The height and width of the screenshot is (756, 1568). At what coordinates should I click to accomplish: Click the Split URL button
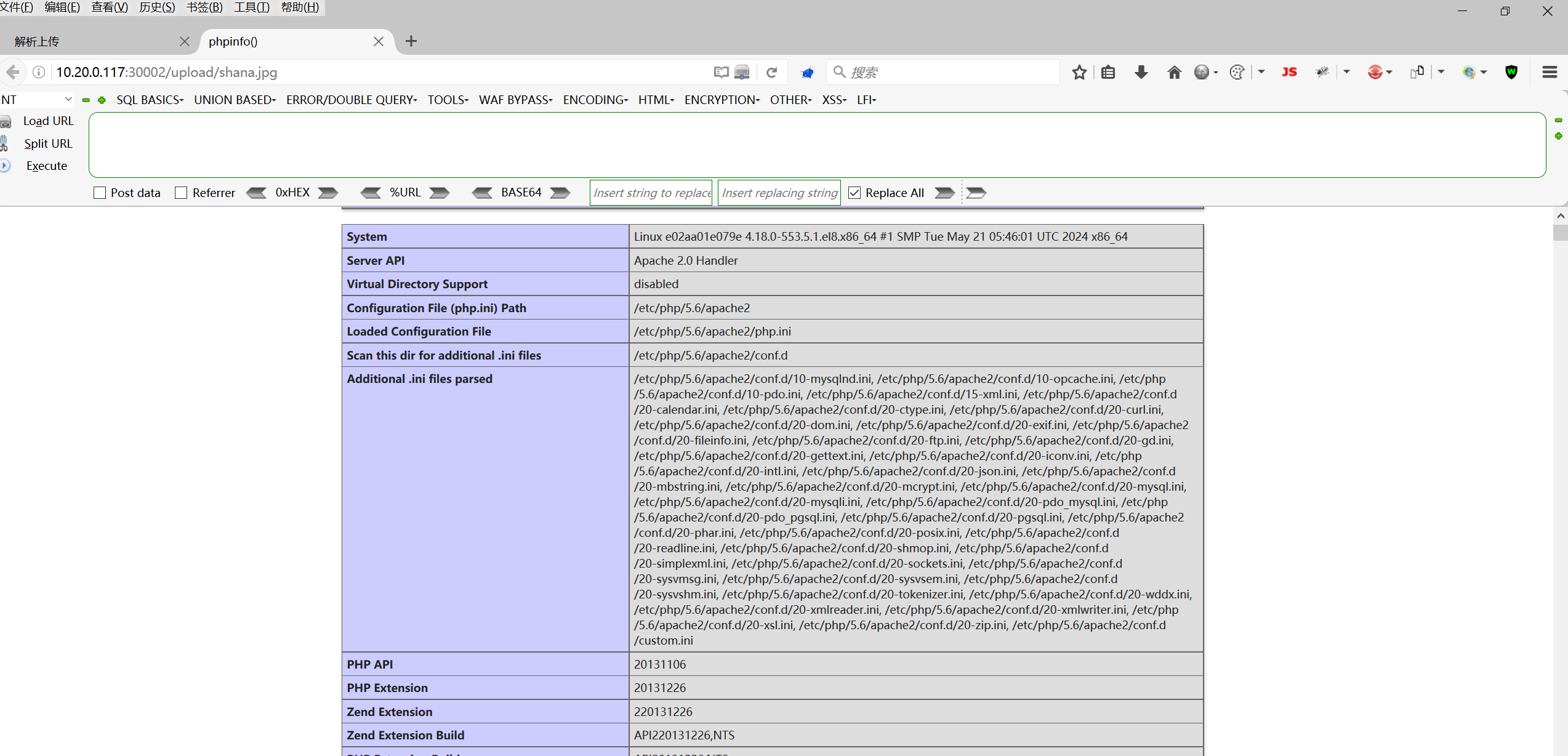(48, 143)
